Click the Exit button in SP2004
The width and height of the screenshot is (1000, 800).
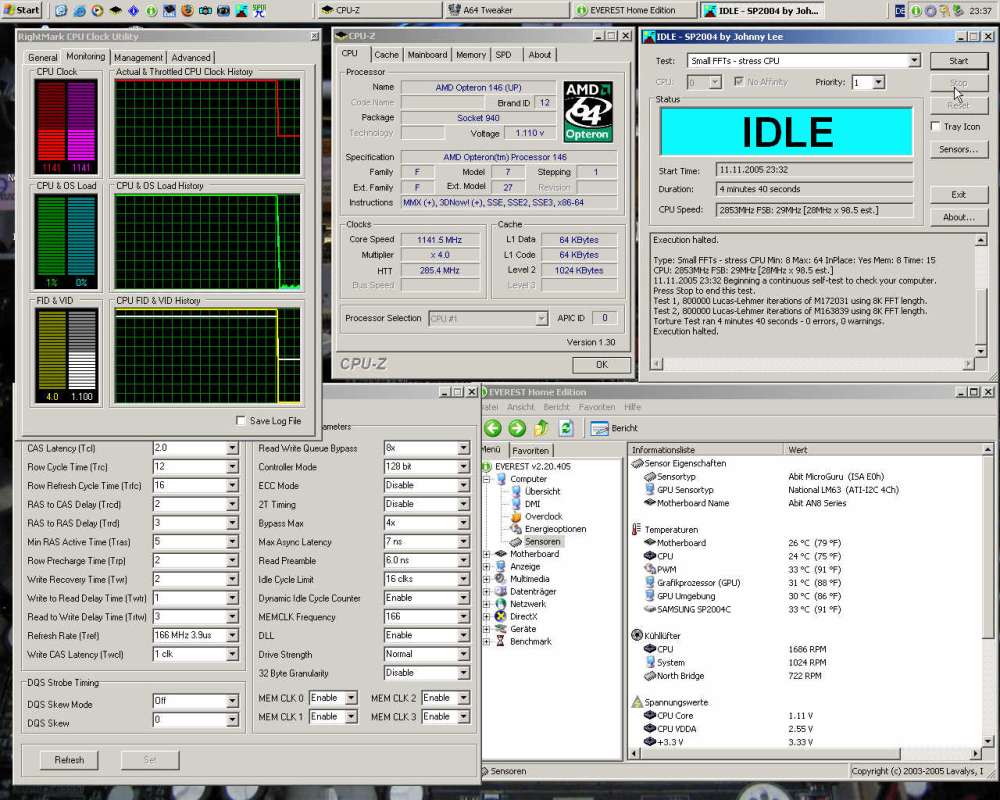tap(959, 195)
